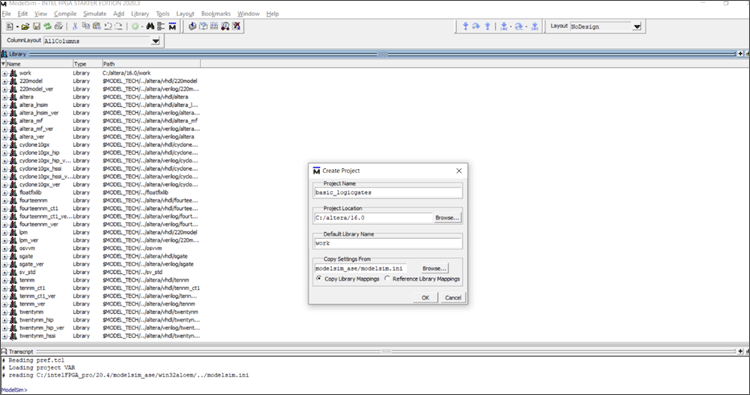The image size is (750, 395).
Task: Expand the osvvm library node
Action: click(x=5, y=248)
